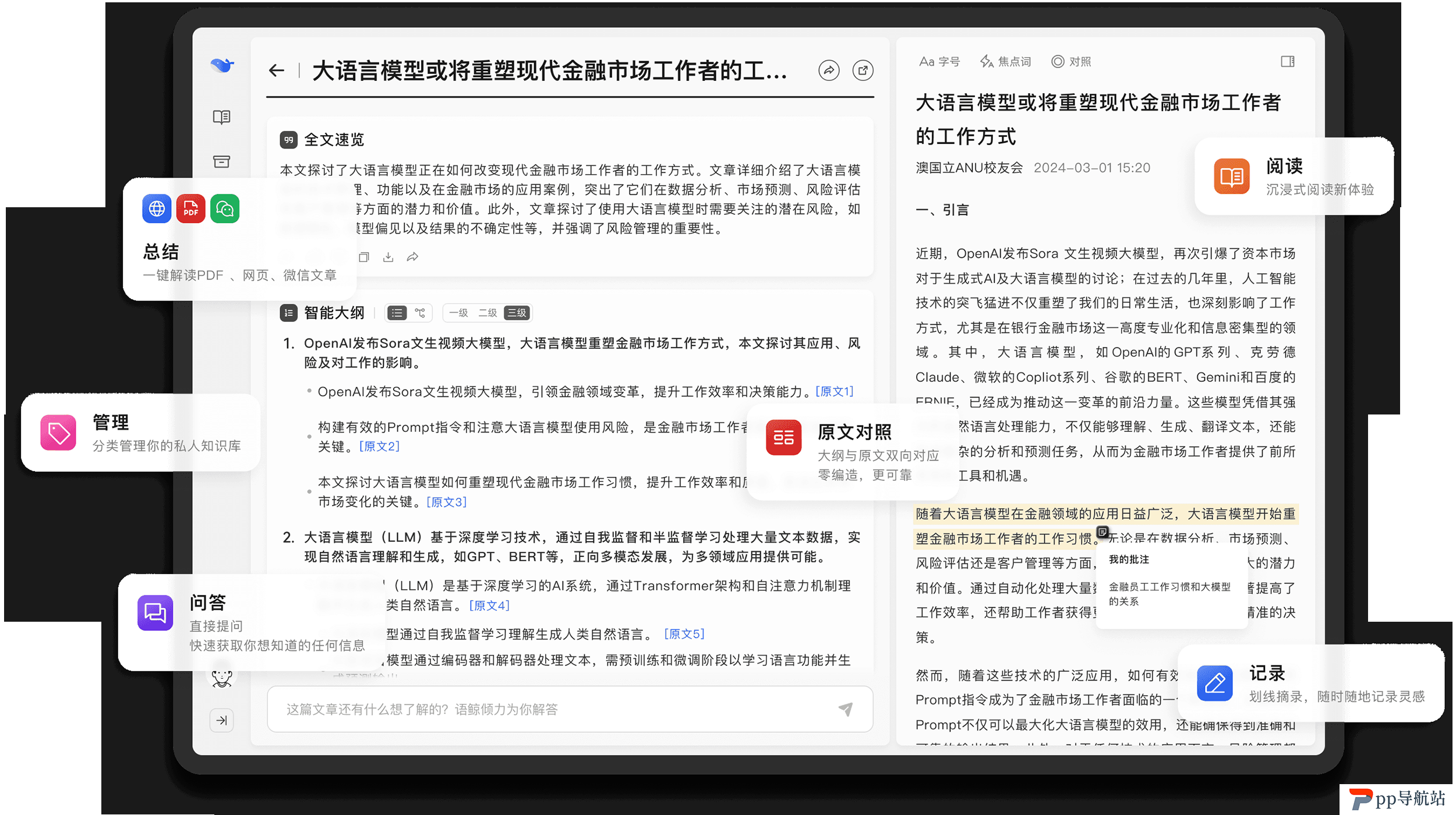The image size is (1456, 815).
Task: Click the red PDF icon
Action: 190,208
